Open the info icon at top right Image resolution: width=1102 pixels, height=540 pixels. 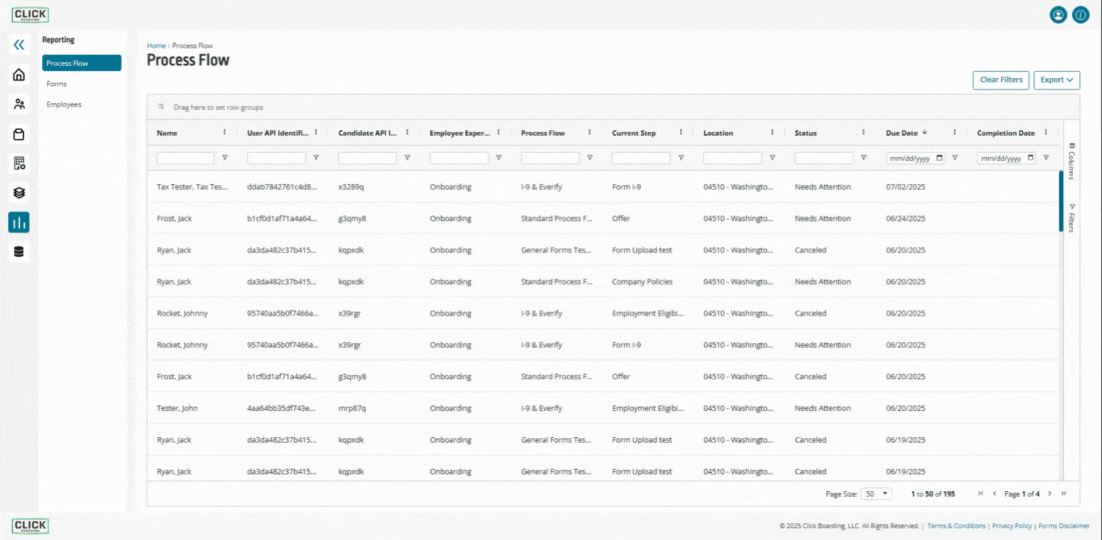pos(1080,14)
